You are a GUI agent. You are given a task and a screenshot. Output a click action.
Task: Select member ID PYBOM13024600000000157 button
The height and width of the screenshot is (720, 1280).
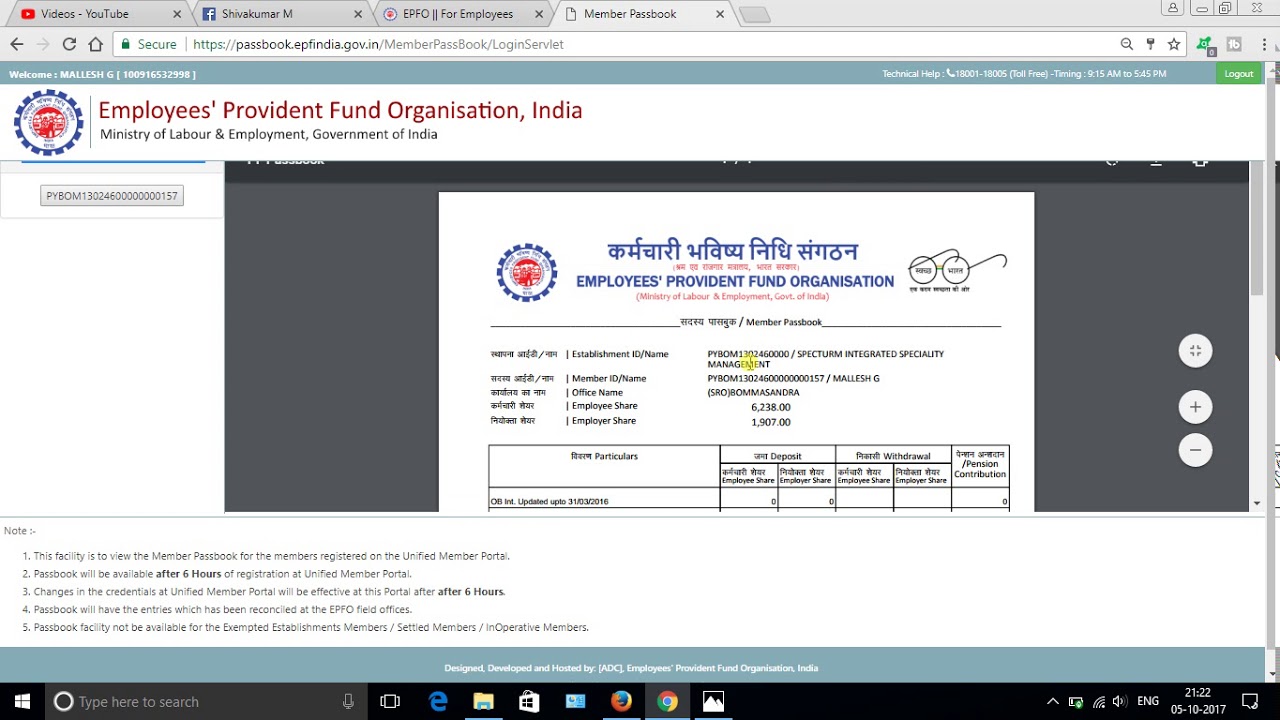coord(112,196)
